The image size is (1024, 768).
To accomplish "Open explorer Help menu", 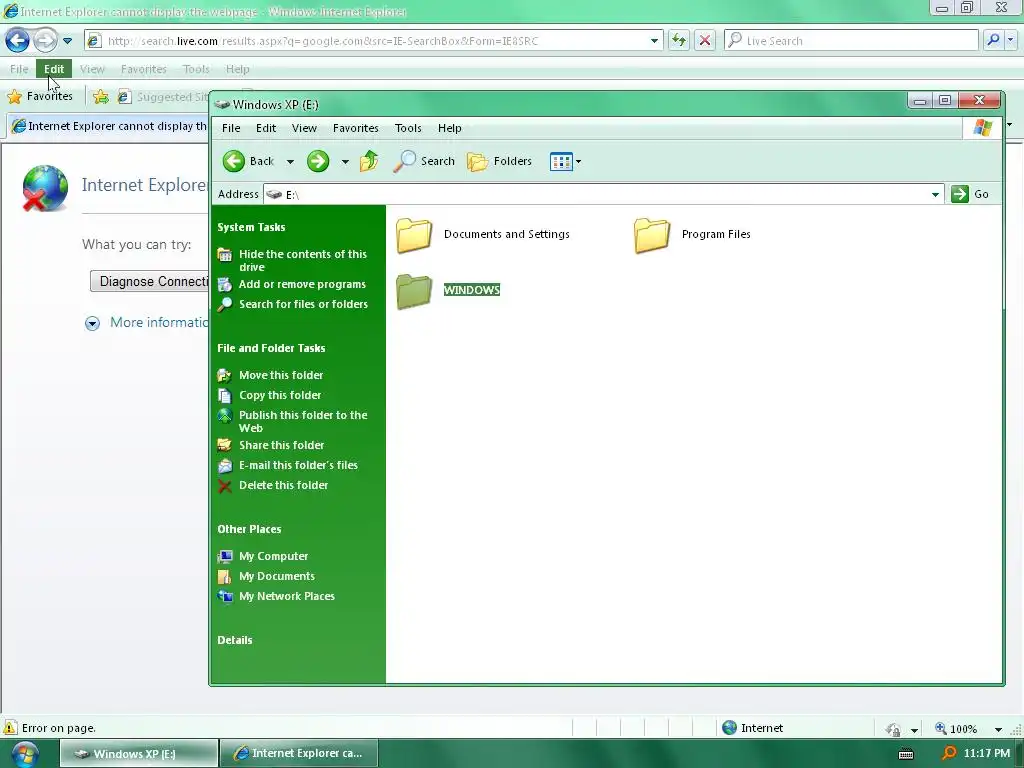I will (449, 128).
